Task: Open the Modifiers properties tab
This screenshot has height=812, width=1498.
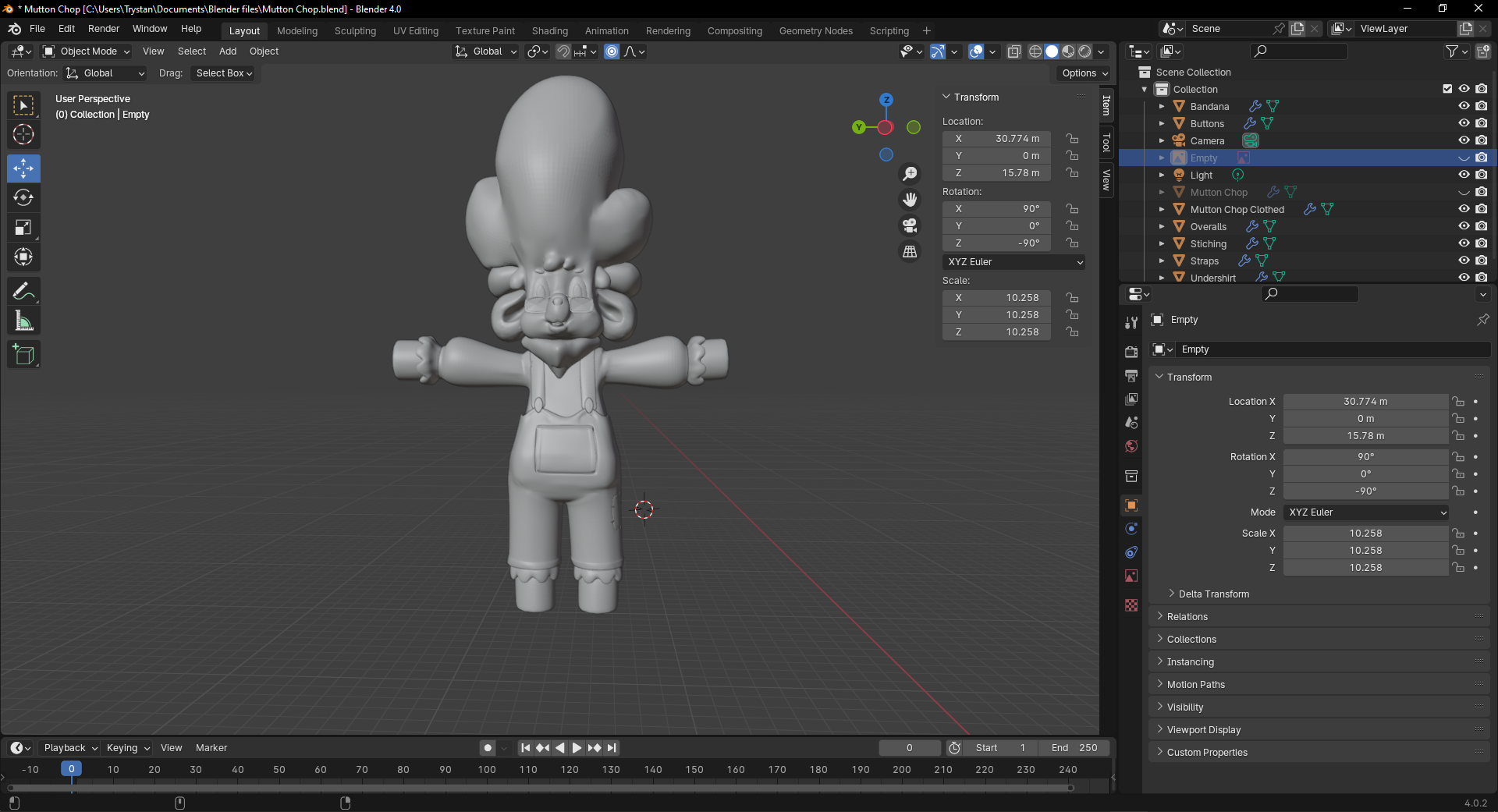Action: [1131, 529]
